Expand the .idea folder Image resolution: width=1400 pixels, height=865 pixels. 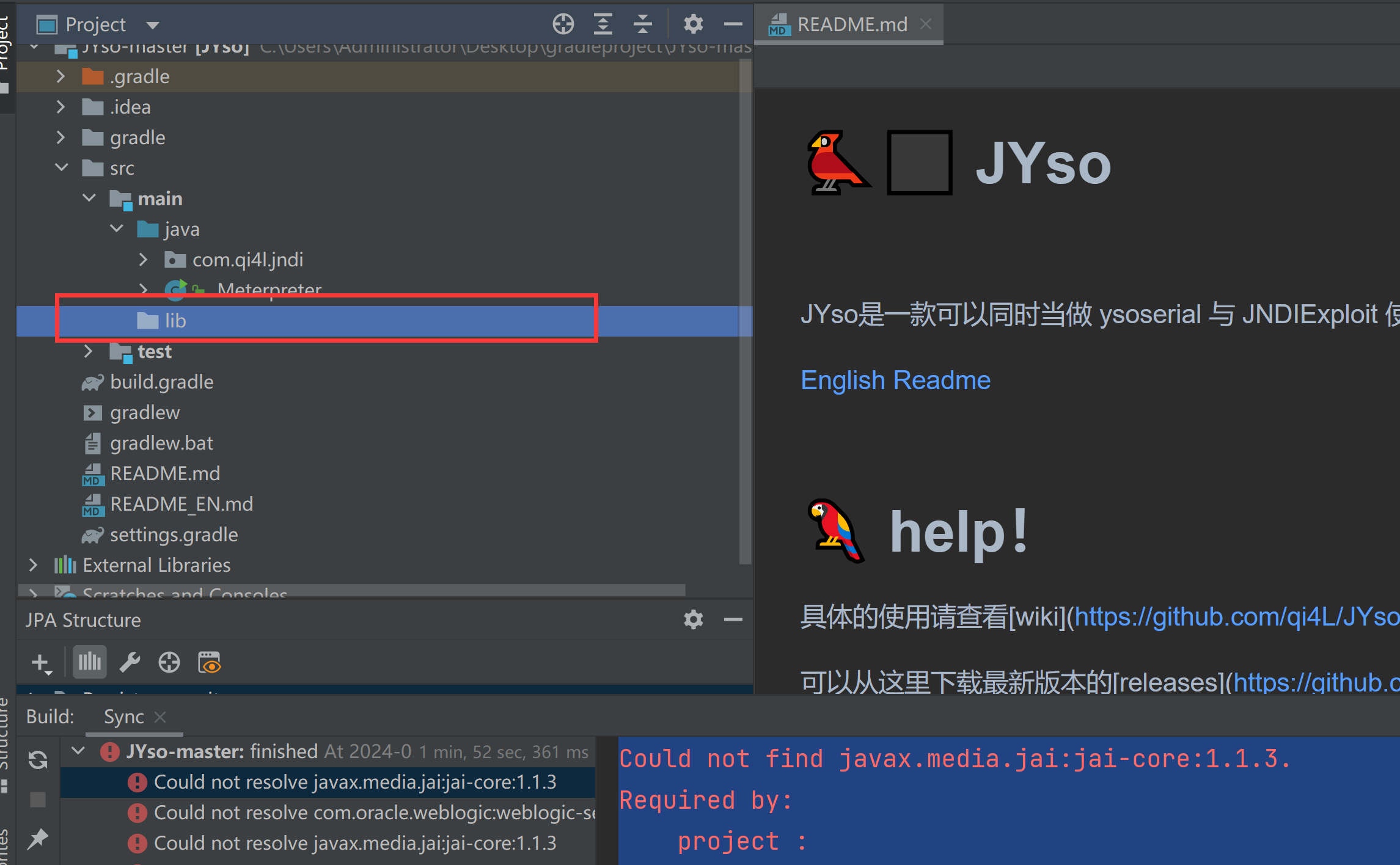60,107
